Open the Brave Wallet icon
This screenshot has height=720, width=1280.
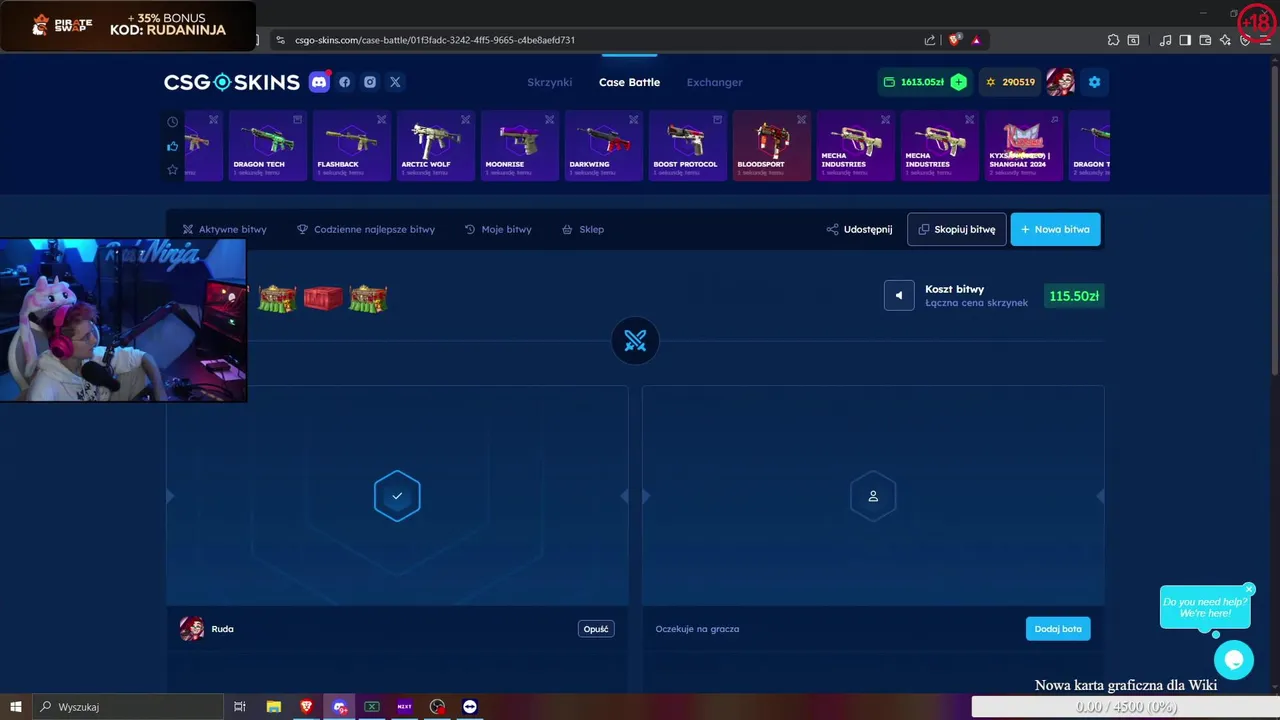pyautogui.click(x=1205, y=40)
